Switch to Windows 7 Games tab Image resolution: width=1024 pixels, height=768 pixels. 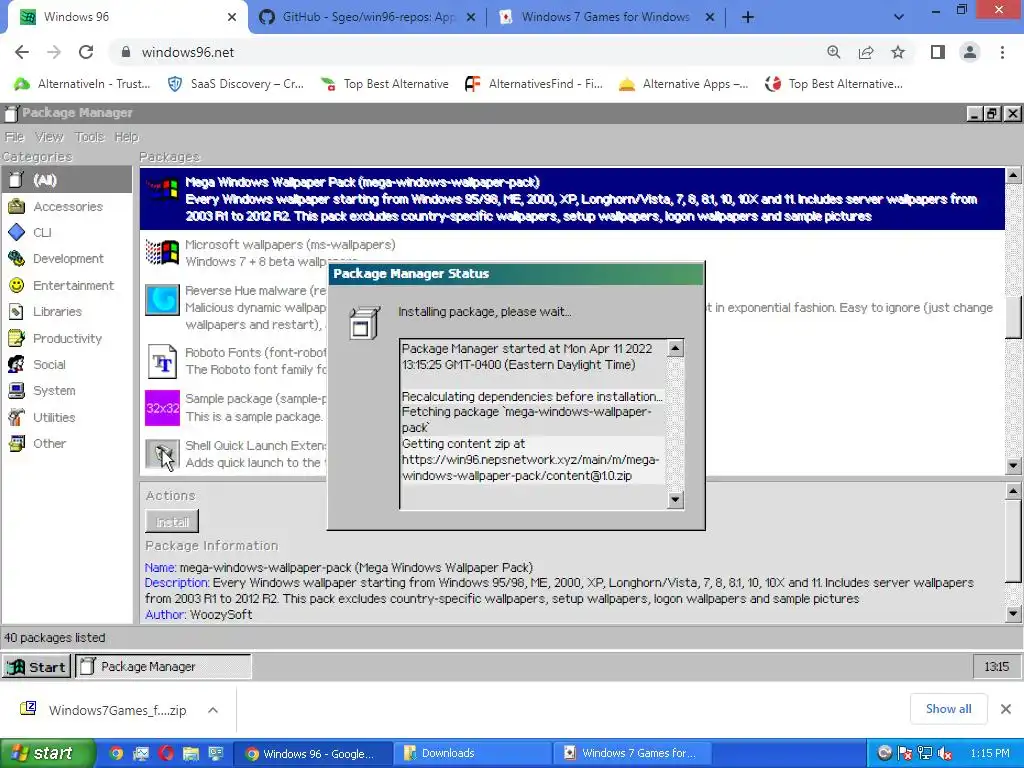click(605, 17)
